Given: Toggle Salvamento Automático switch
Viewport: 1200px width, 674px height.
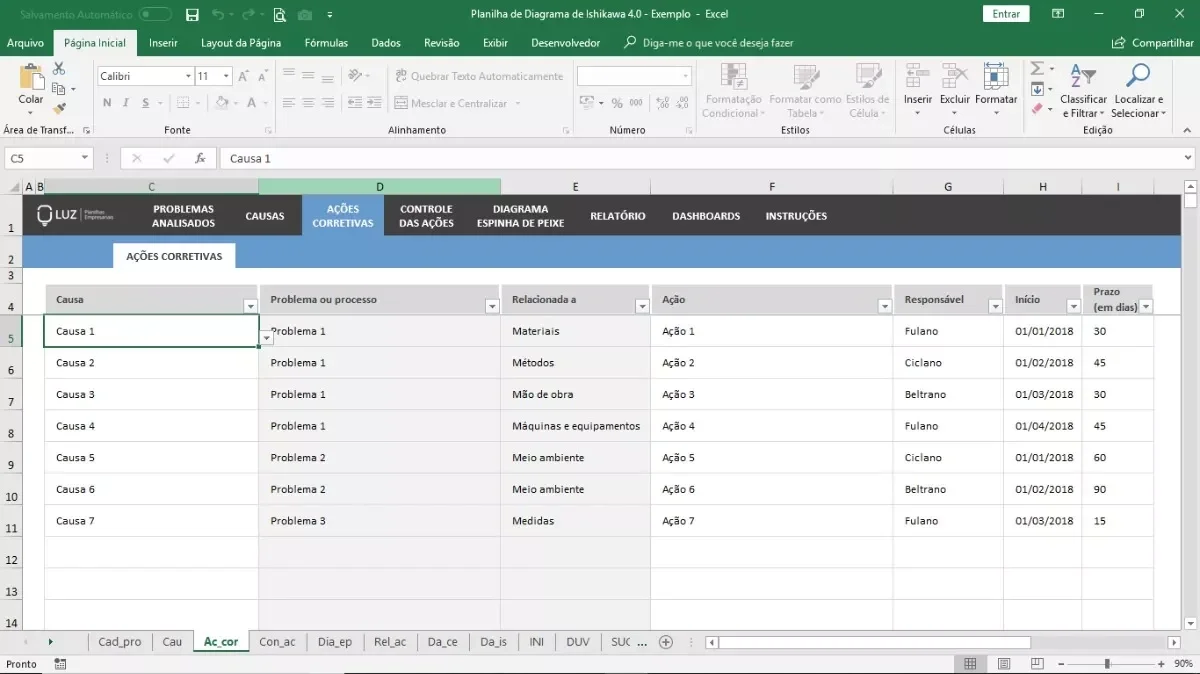Looking at the screenshot, I should click(155, 14).
